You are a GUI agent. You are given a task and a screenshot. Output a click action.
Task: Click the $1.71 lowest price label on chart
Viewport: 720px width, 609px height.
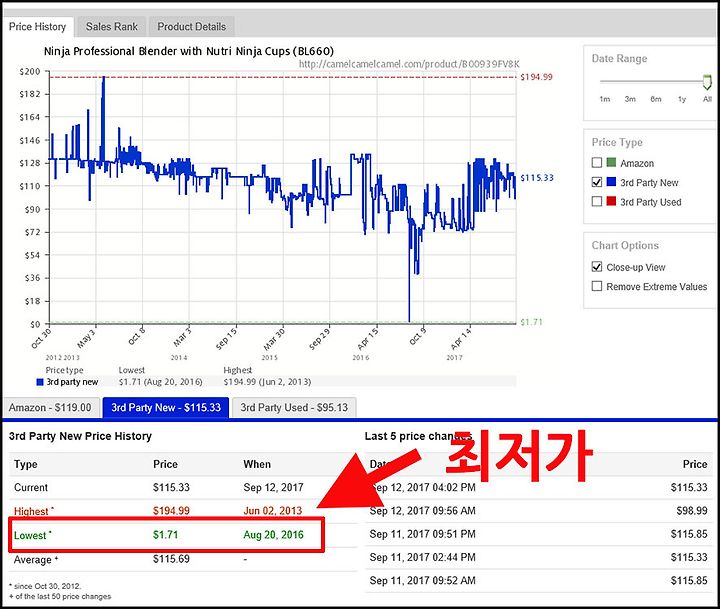click(x=531, y=322)
